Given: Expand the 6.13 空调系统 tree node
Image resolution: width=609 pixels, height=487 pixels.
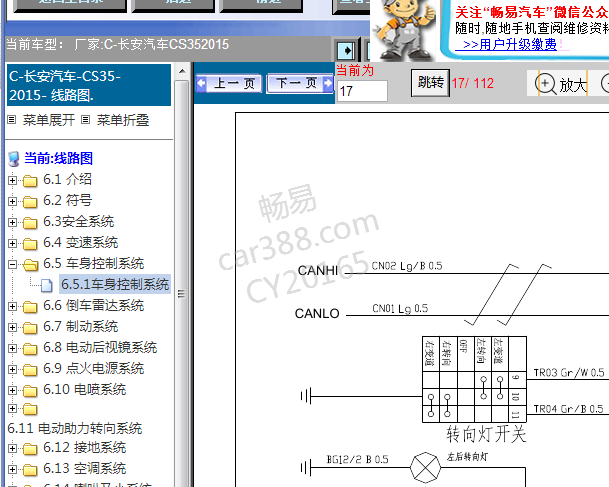Looking at the screenshot, I should (x=12, y=470).
